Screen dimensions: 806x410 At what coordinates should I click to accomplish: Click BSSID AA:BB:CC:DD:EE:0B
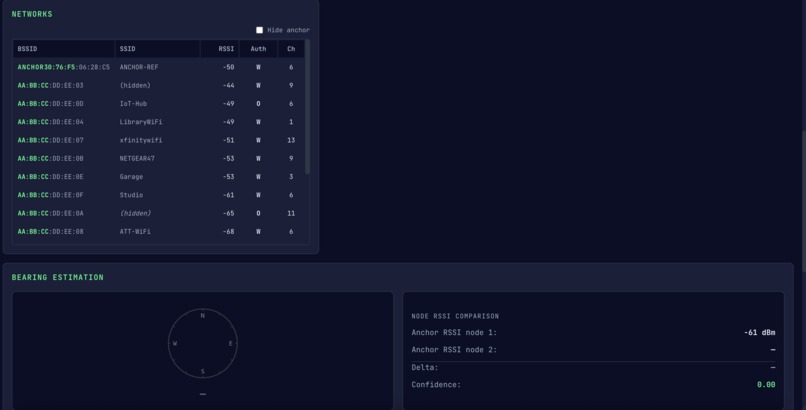tap(50, 159)
